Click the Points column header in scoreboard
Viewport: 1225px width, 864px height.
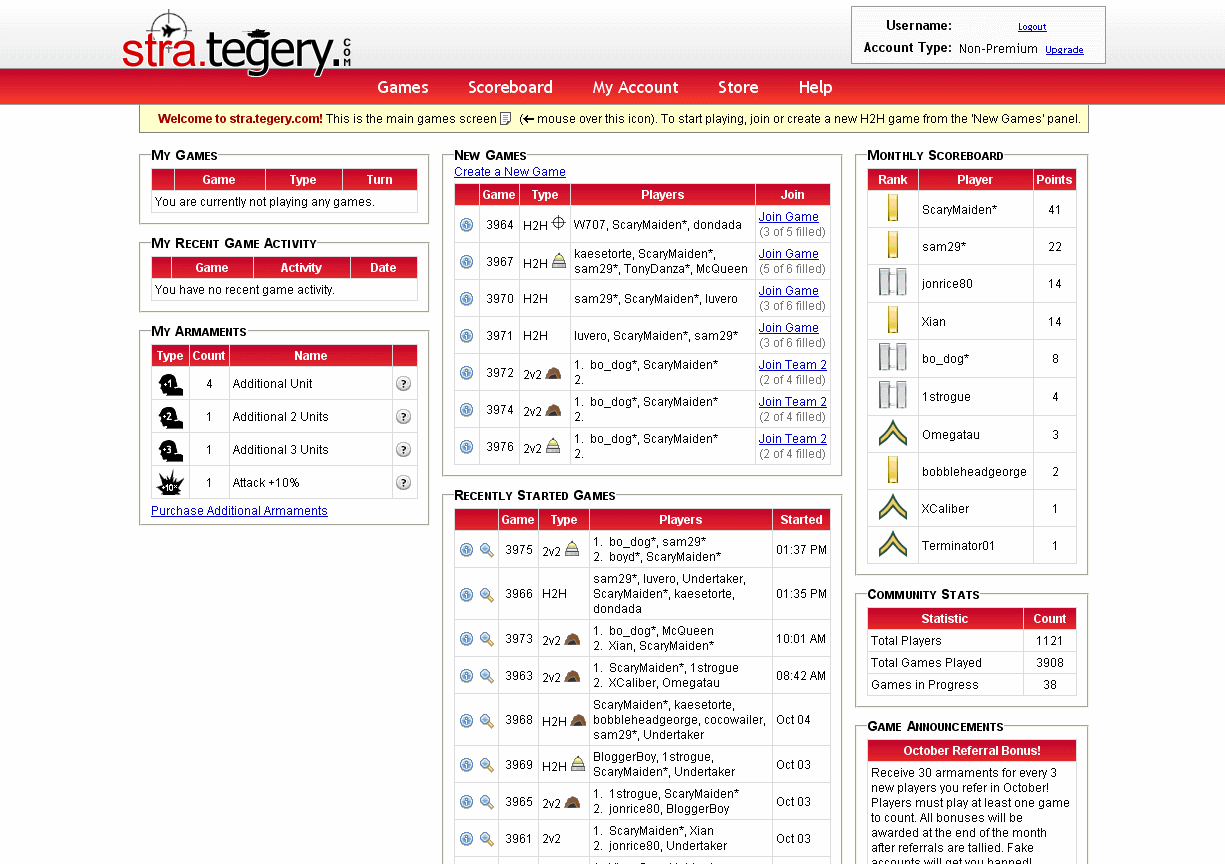coord(1054,180)
